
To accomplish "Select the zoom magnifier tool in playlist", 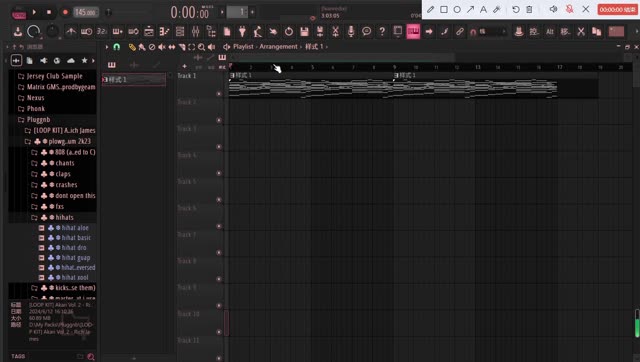I will point(201,47).
